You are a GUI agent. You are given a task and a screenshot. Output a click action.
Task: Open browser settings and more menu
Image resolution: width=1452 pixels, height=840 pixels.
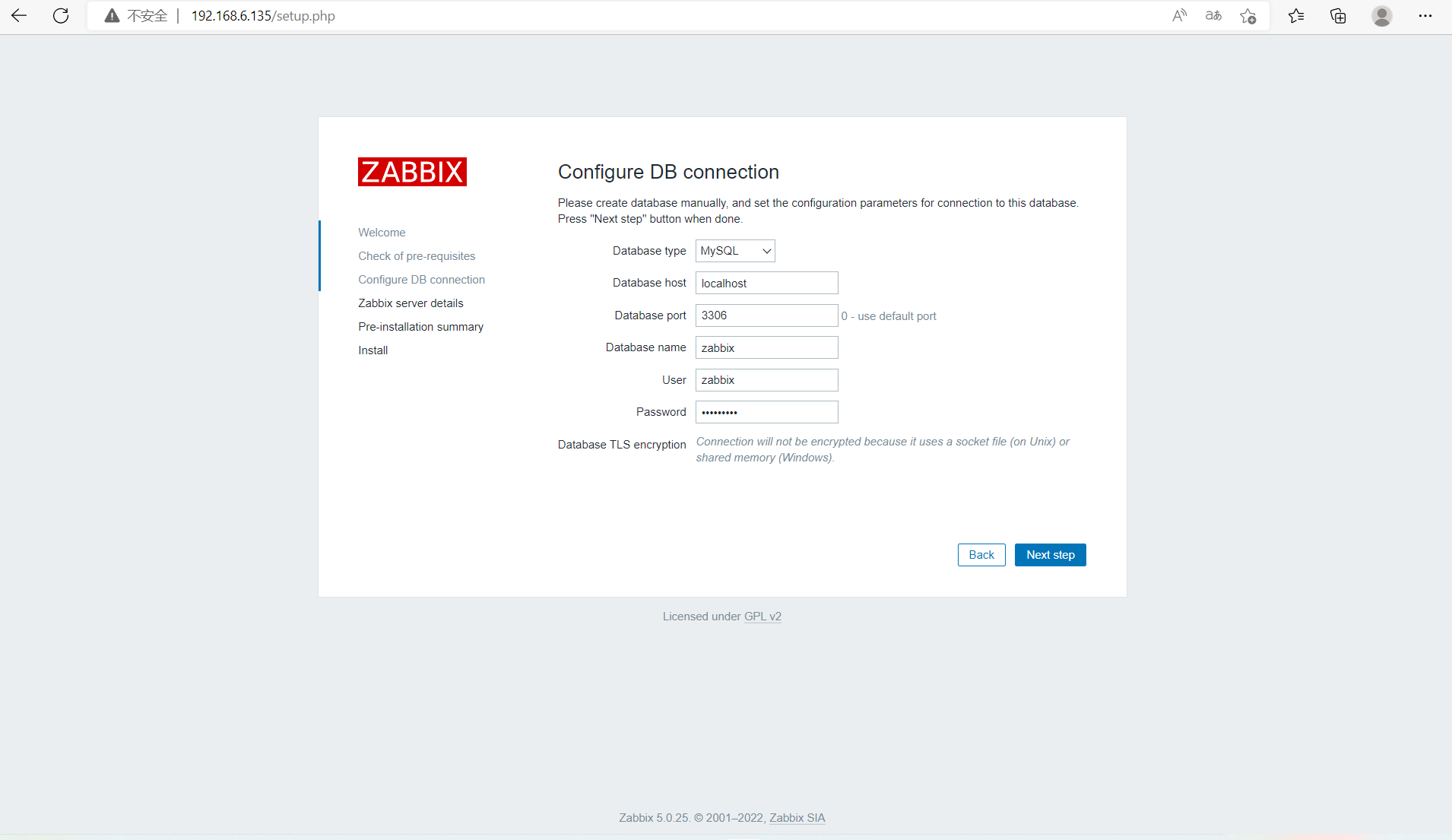click(x=1425, y=16)
